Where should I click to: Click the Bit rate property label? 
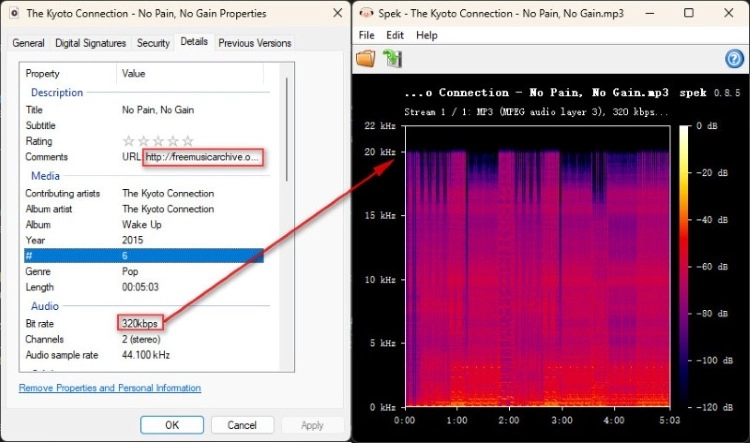point(40,323)
